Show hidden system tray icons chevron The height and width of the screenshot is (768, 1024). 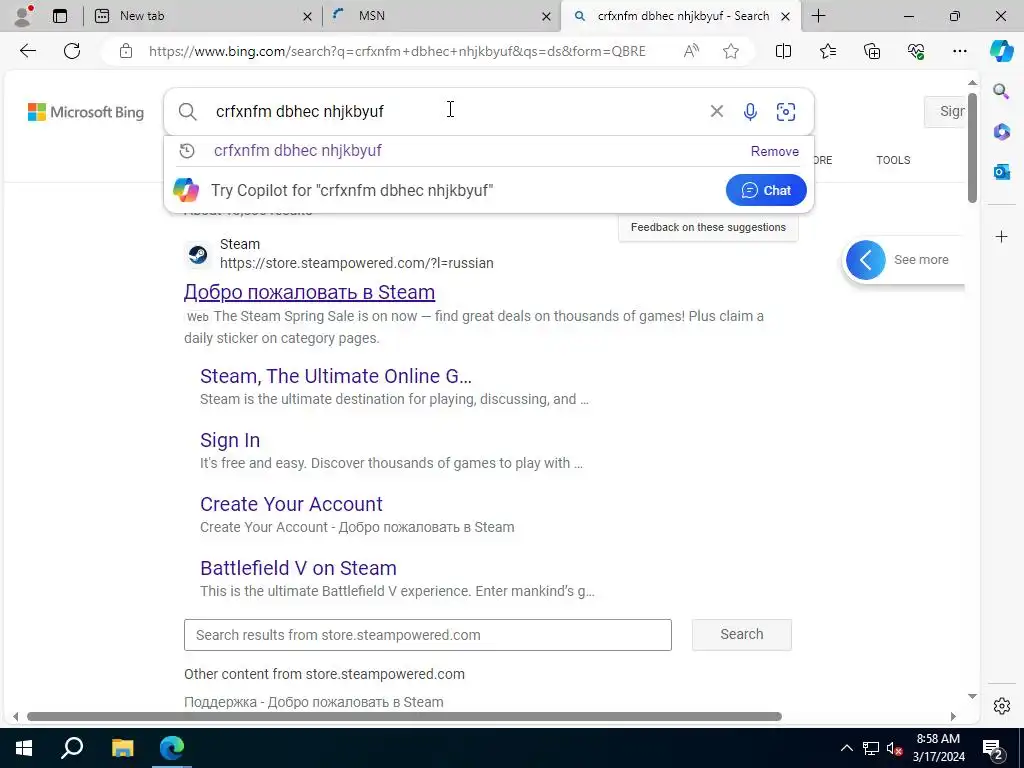[846, 748]
